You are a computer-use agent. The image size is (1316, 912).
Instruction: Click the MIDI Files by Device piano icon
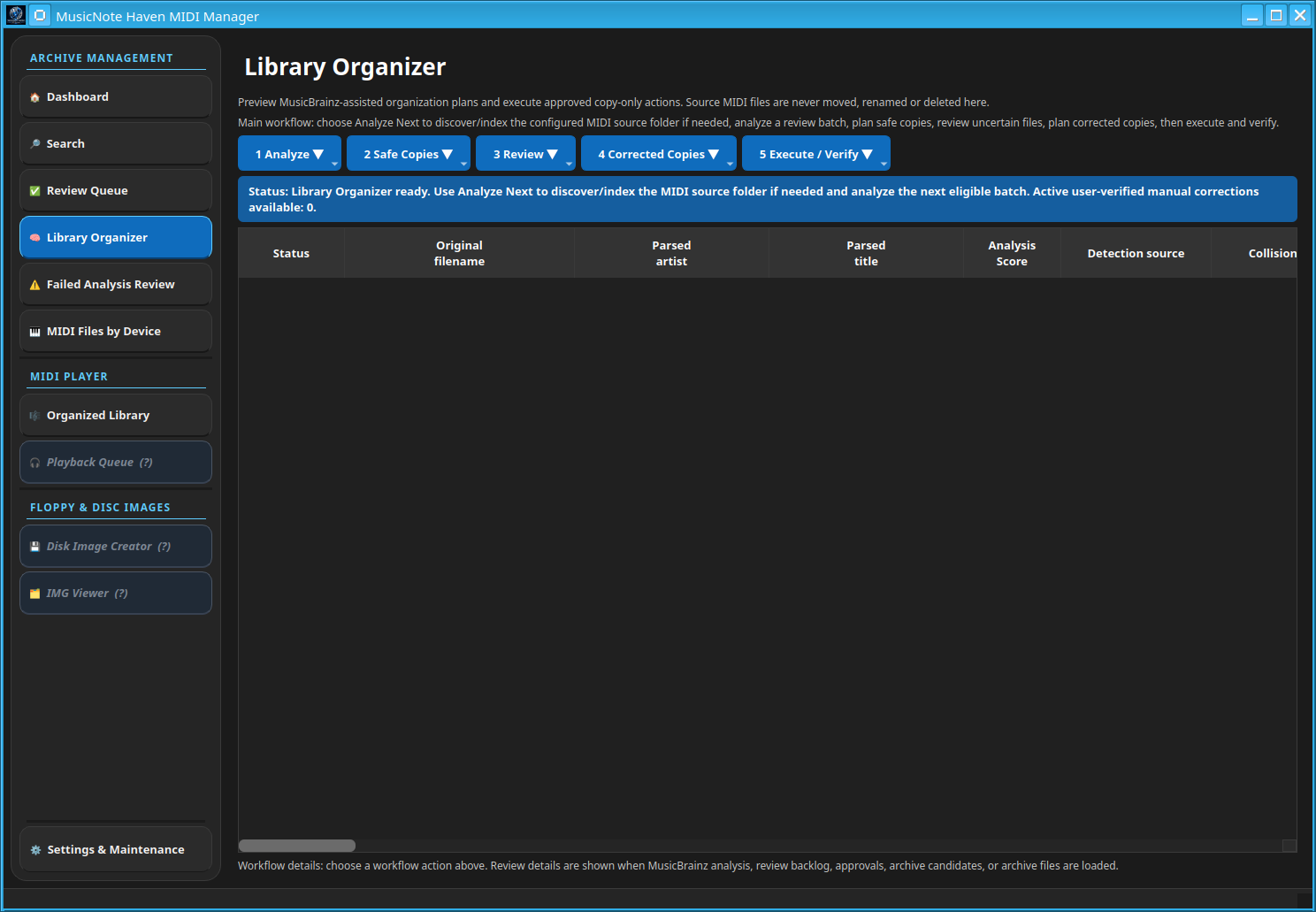coord(35,332)
